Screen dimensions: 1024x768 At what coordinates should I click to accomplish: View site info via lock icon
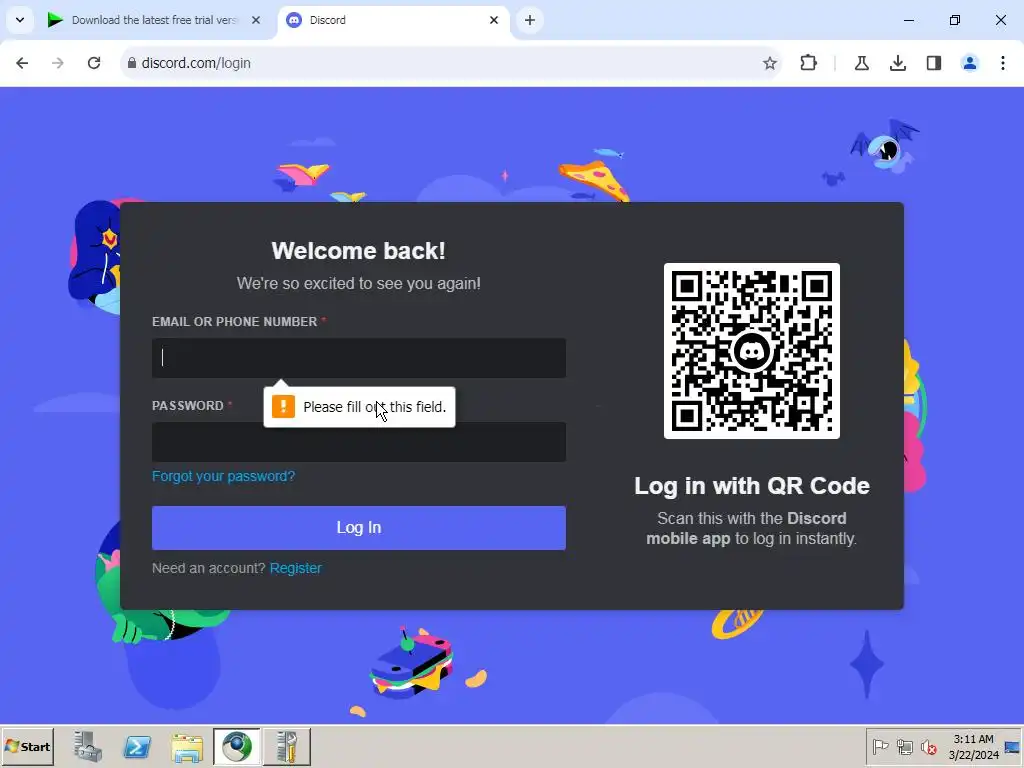click(132, 63)
